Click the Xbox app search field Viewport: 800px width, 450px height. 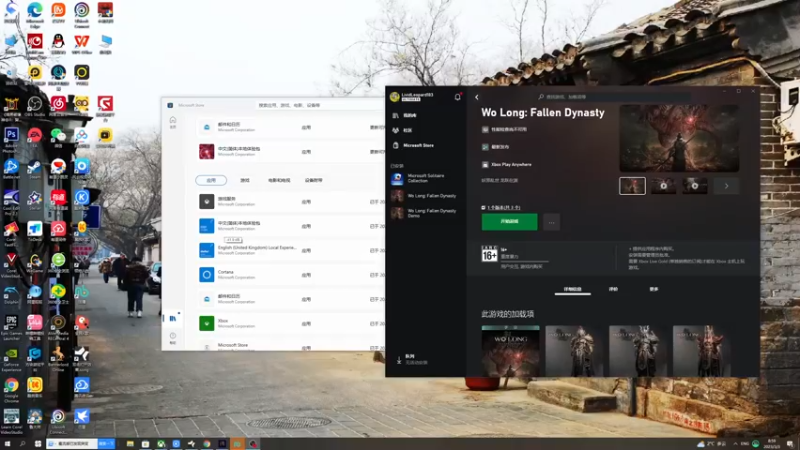tap(615, 96)
